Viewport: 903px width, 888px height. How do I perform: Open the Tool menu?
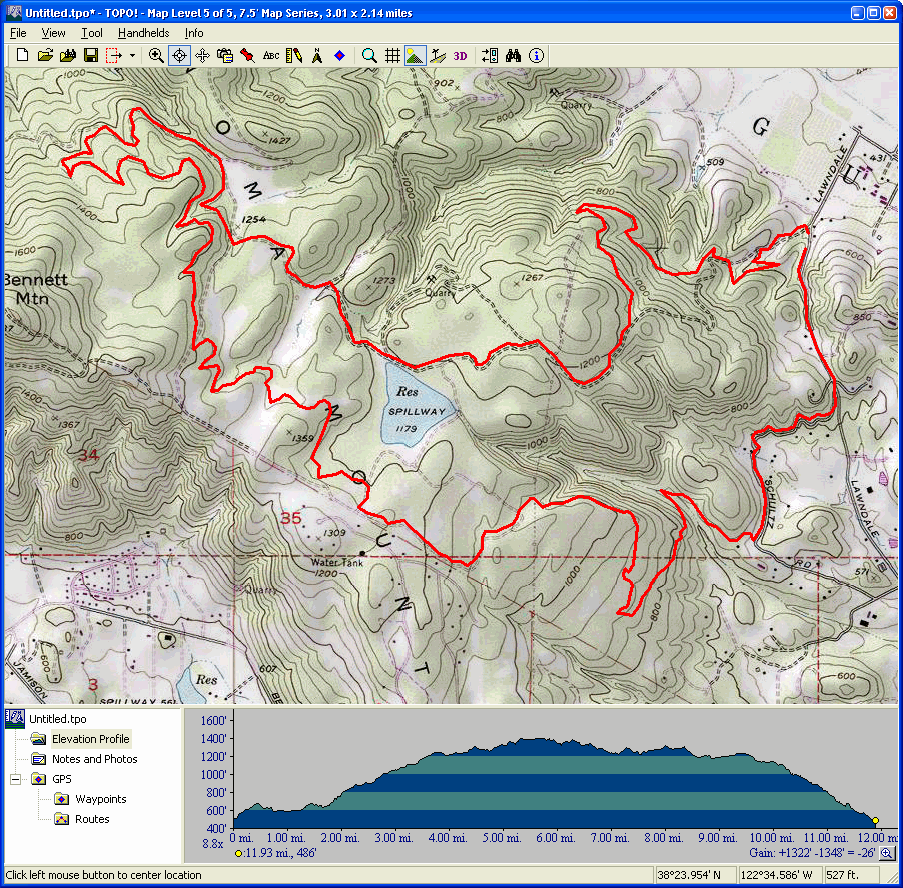92,33
